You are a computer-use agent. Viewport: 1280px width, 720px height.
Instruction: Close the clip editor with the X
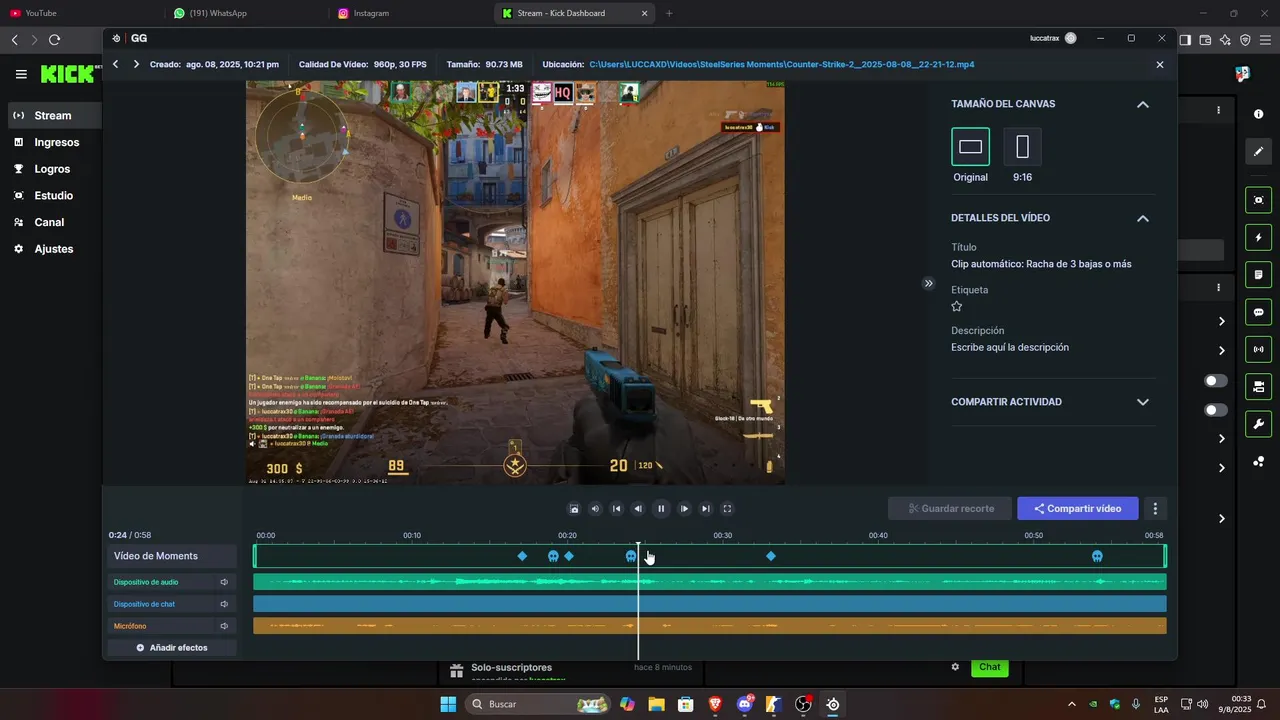coord(1160,64)
